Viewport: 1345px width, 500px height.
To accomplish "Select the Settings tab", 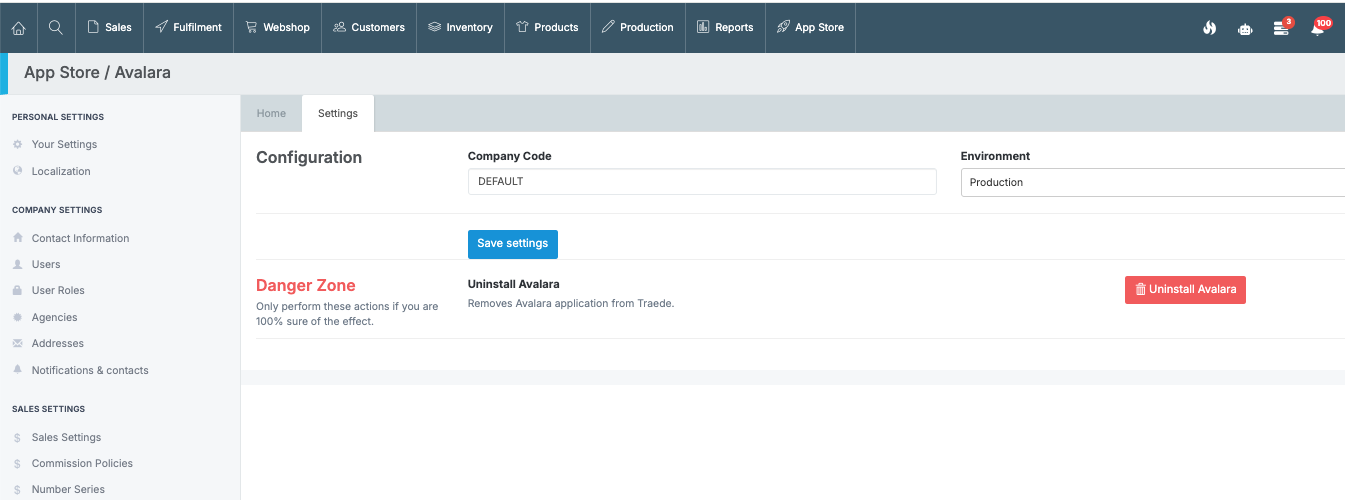I will pyautogui.click(x=338, y=113).
